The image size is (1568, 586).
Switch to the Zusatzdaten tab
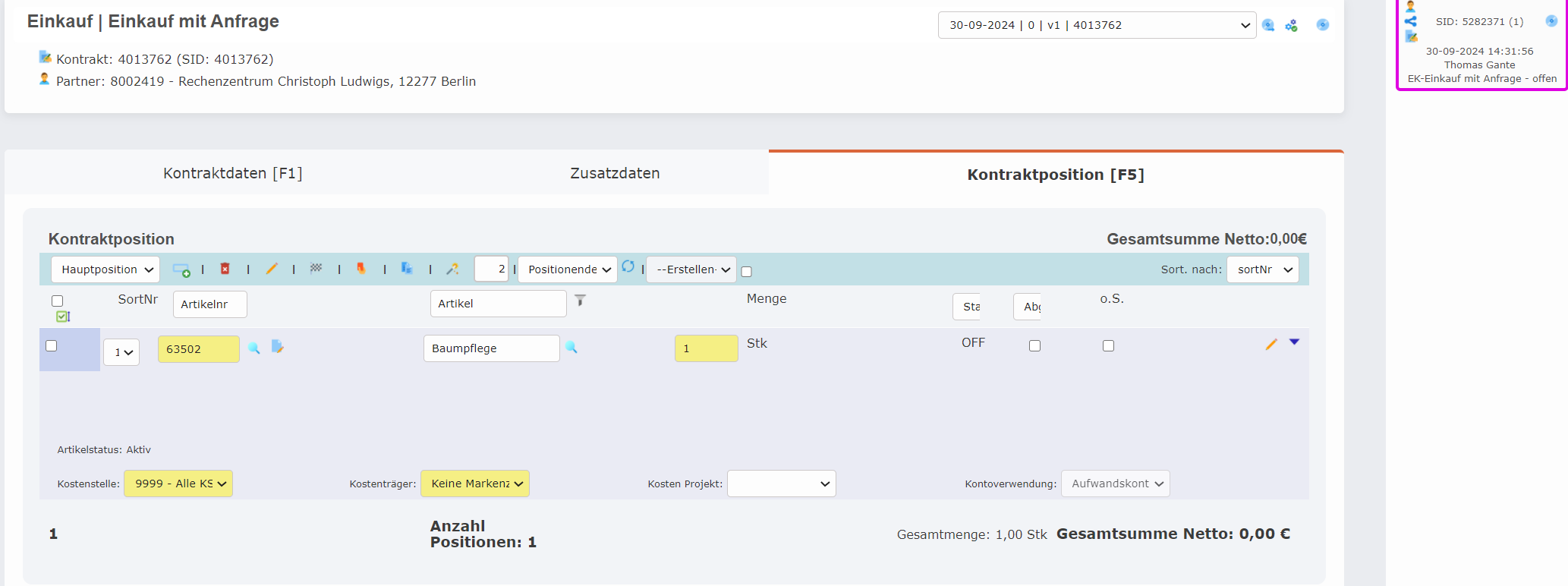615,173
